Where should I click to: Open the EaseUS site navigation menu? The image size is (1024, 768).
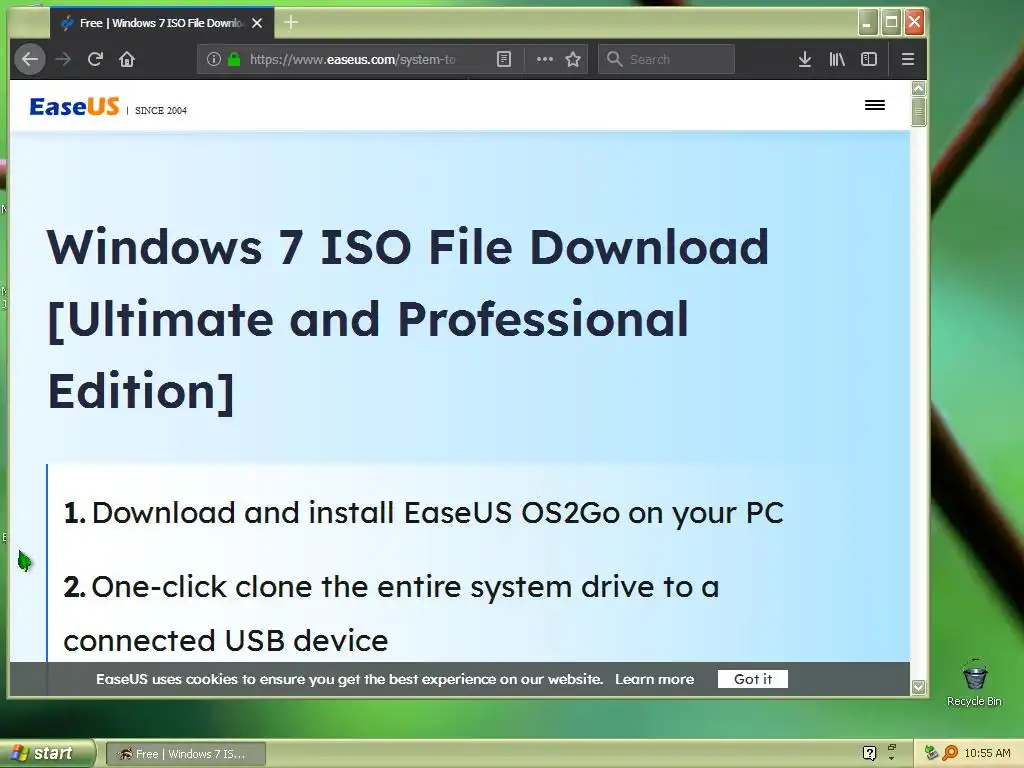(x=875, y=105)
